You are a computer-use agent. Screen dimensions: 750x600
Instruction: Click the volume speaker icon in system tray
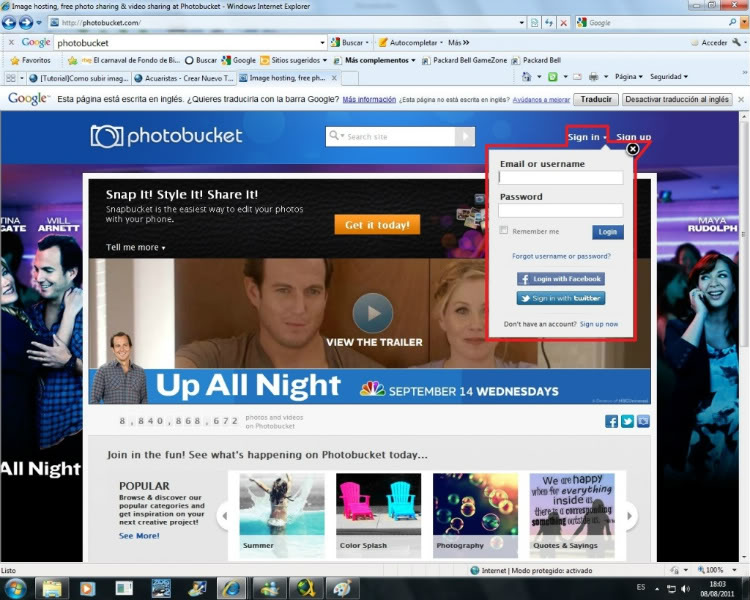tap(685, 589)
